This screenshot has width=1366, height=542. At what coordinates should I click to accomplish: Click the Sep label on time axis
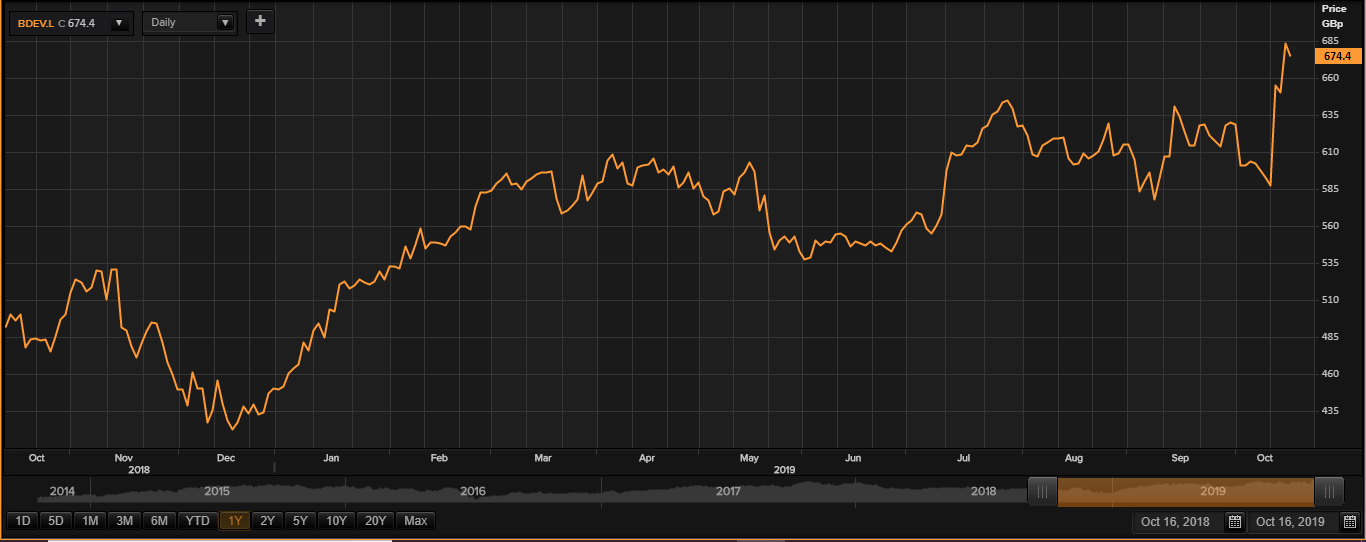click(x=1180, y=458)
